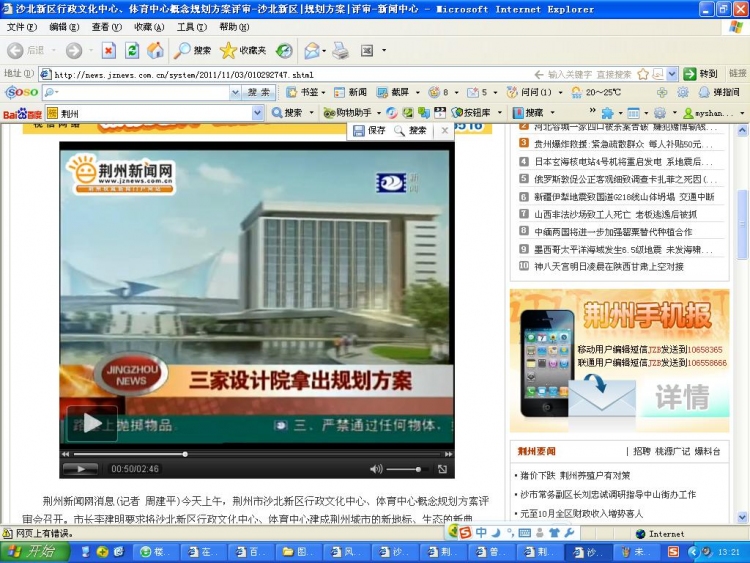Click the SOSO toolbar settings gear

click(683, 92)
